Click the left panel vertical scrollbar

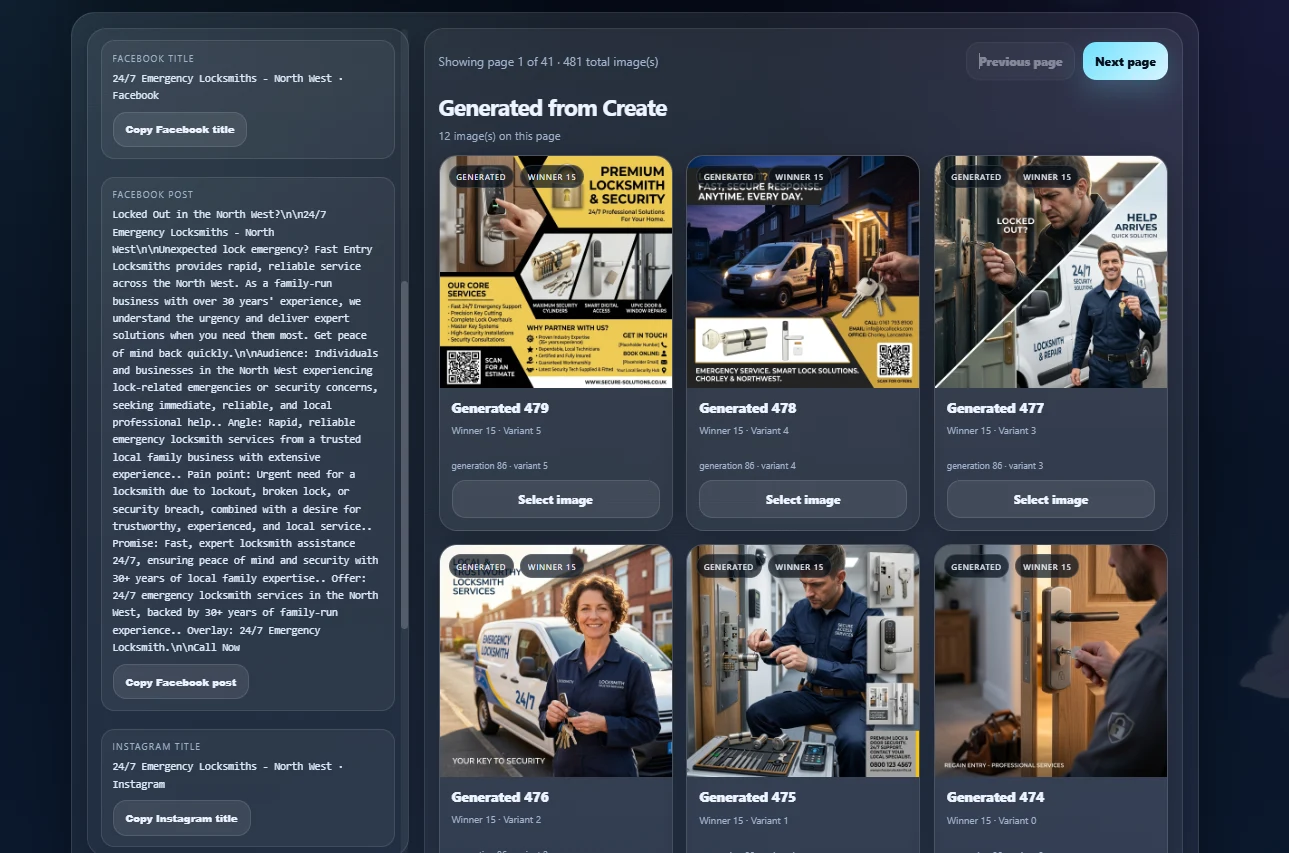(404, 455)
